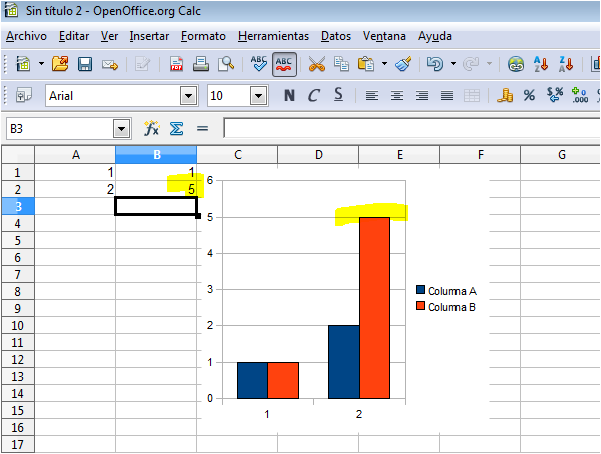Viewport: 601px width, 454px height.
Task: Expand the font name dropdown
Action: [x=188, y=96]
